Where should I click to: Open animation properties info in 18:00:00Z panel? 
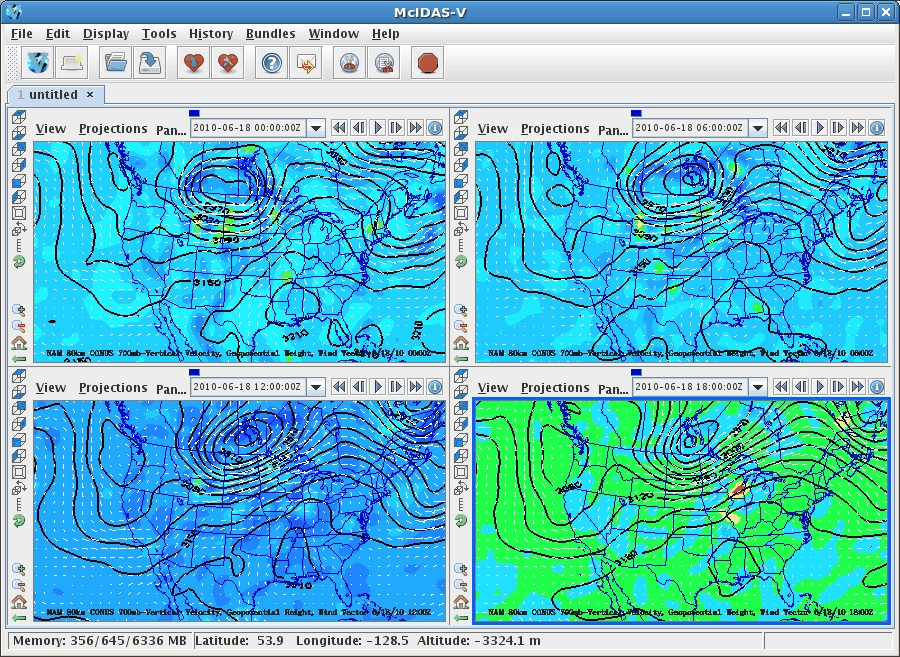click(877, 387)
